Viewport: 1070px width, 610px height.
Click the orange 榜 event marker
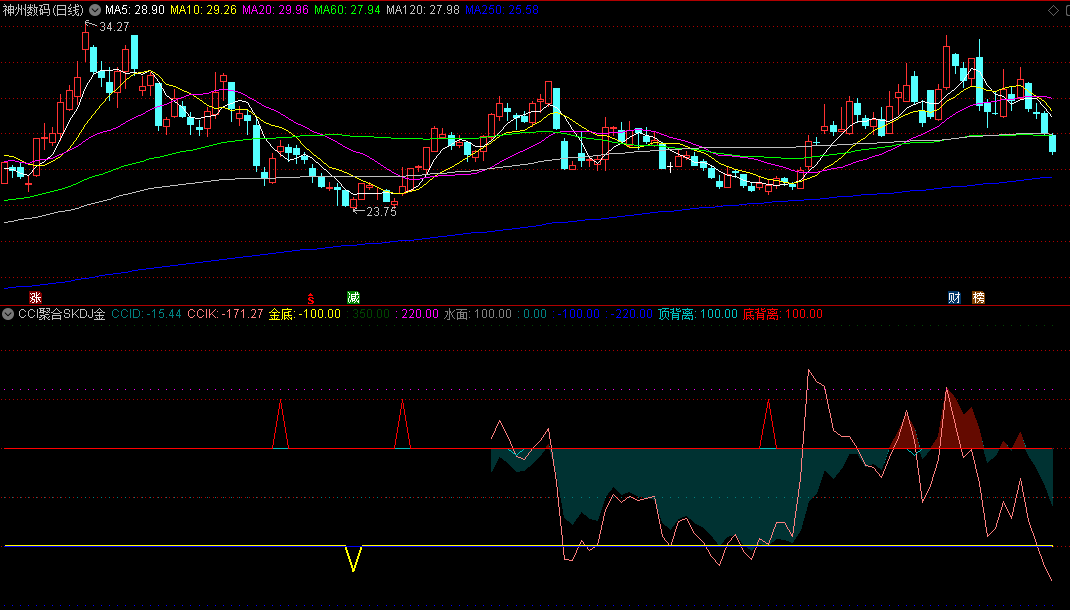979,297
